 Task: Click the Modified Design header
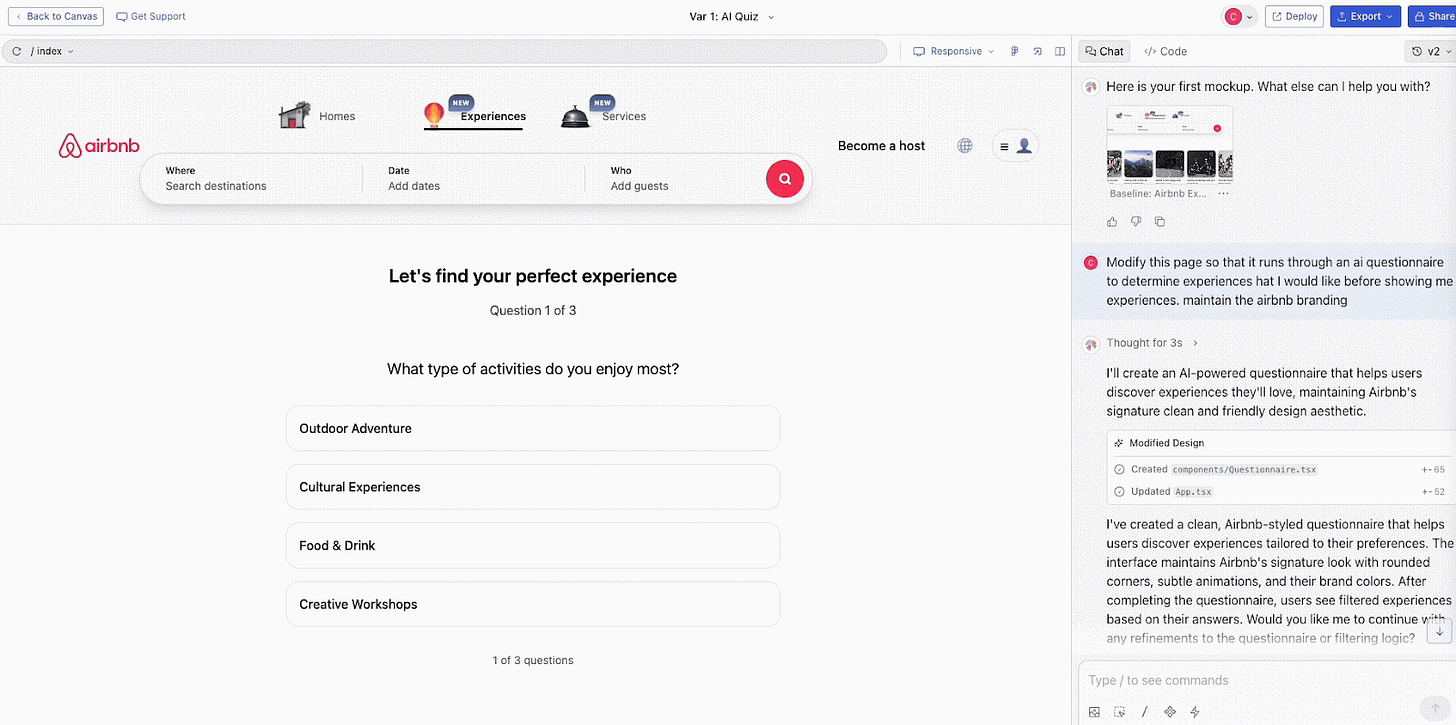point(1166,443)
